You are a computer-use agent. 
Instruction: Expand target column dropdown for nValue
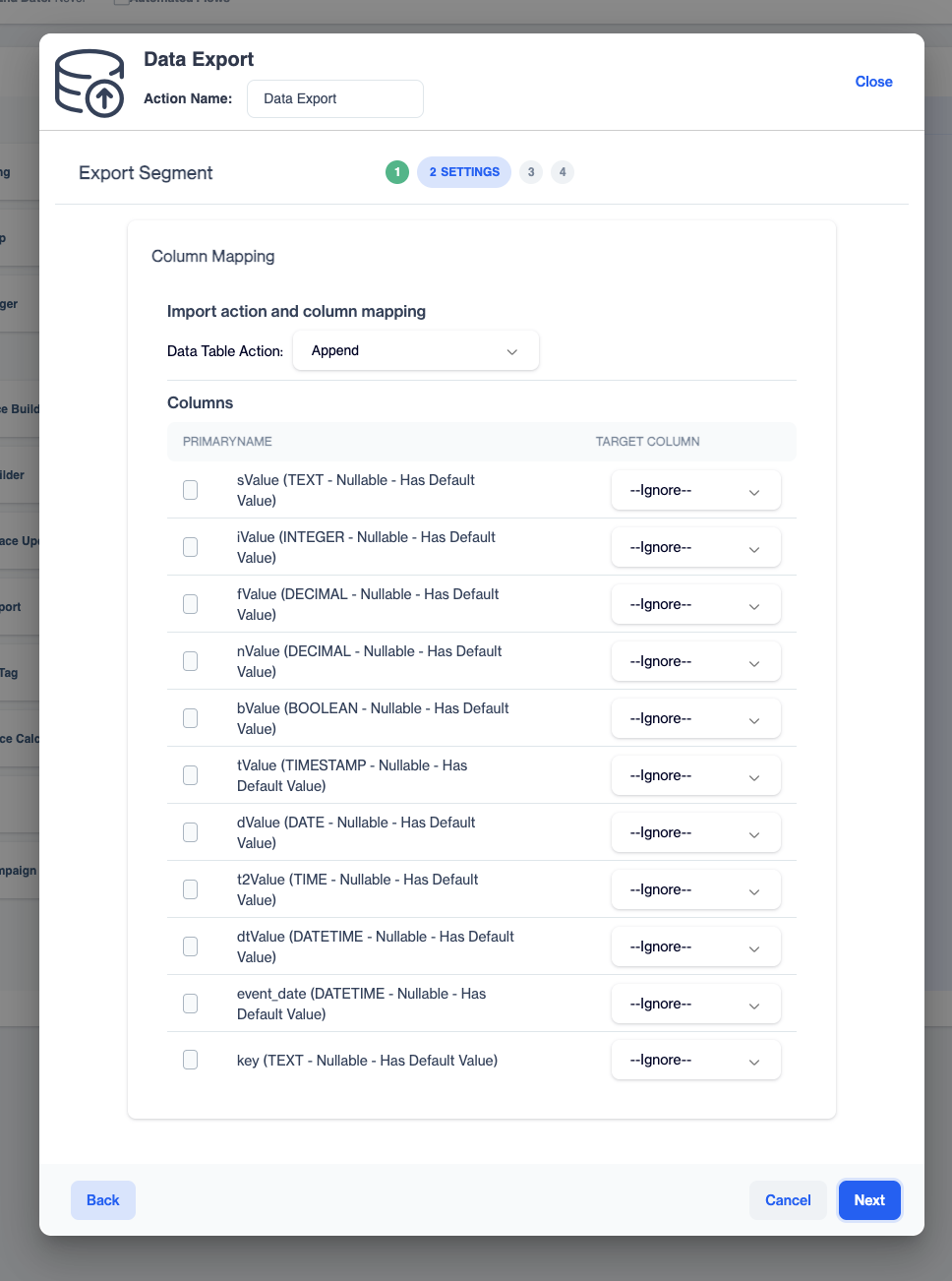coord(696,661)
